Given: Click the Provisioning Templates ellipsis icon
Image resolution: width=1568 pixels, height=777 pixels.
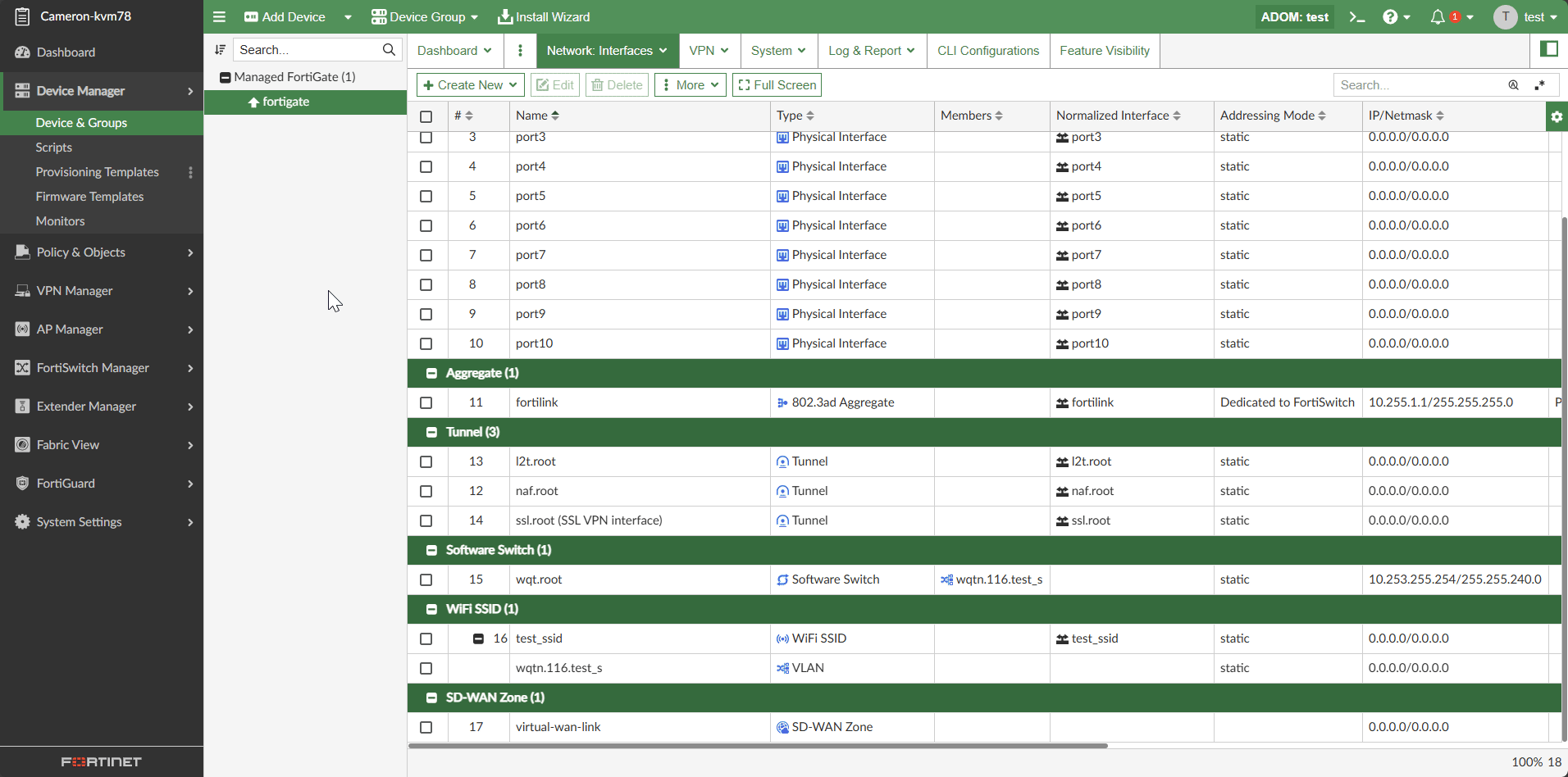Looking at the screenshot, I should pyautogui.click(x=191, y=172).
